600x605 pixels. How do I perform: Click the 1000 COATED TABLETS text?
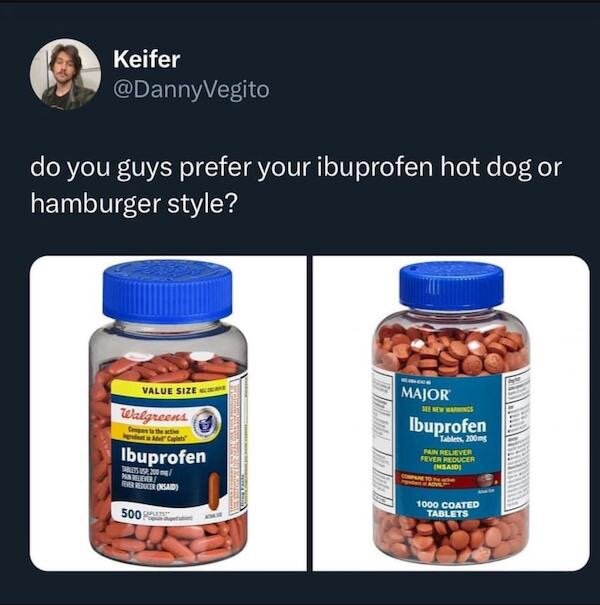tap(448, 509)
